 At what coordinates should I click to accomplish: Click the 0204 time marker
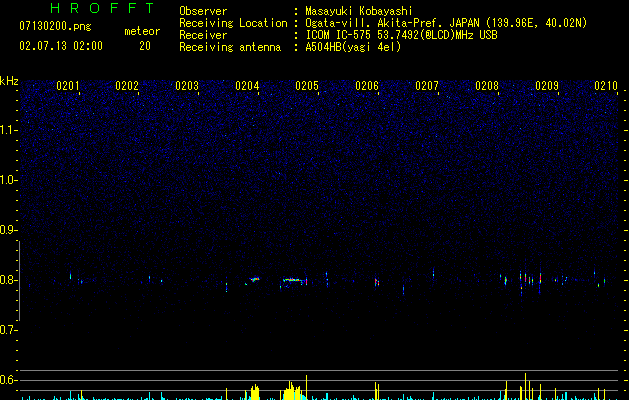pos(247,86)
